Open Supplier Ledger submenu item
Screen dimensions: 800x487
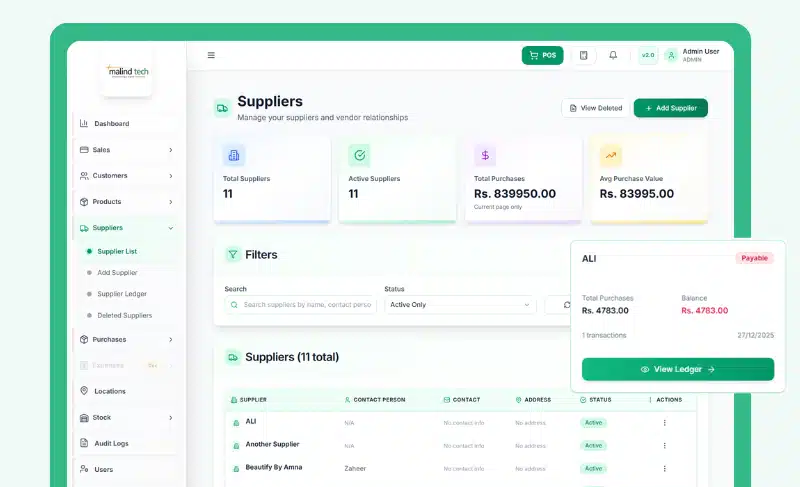click(x=122, y=294)
